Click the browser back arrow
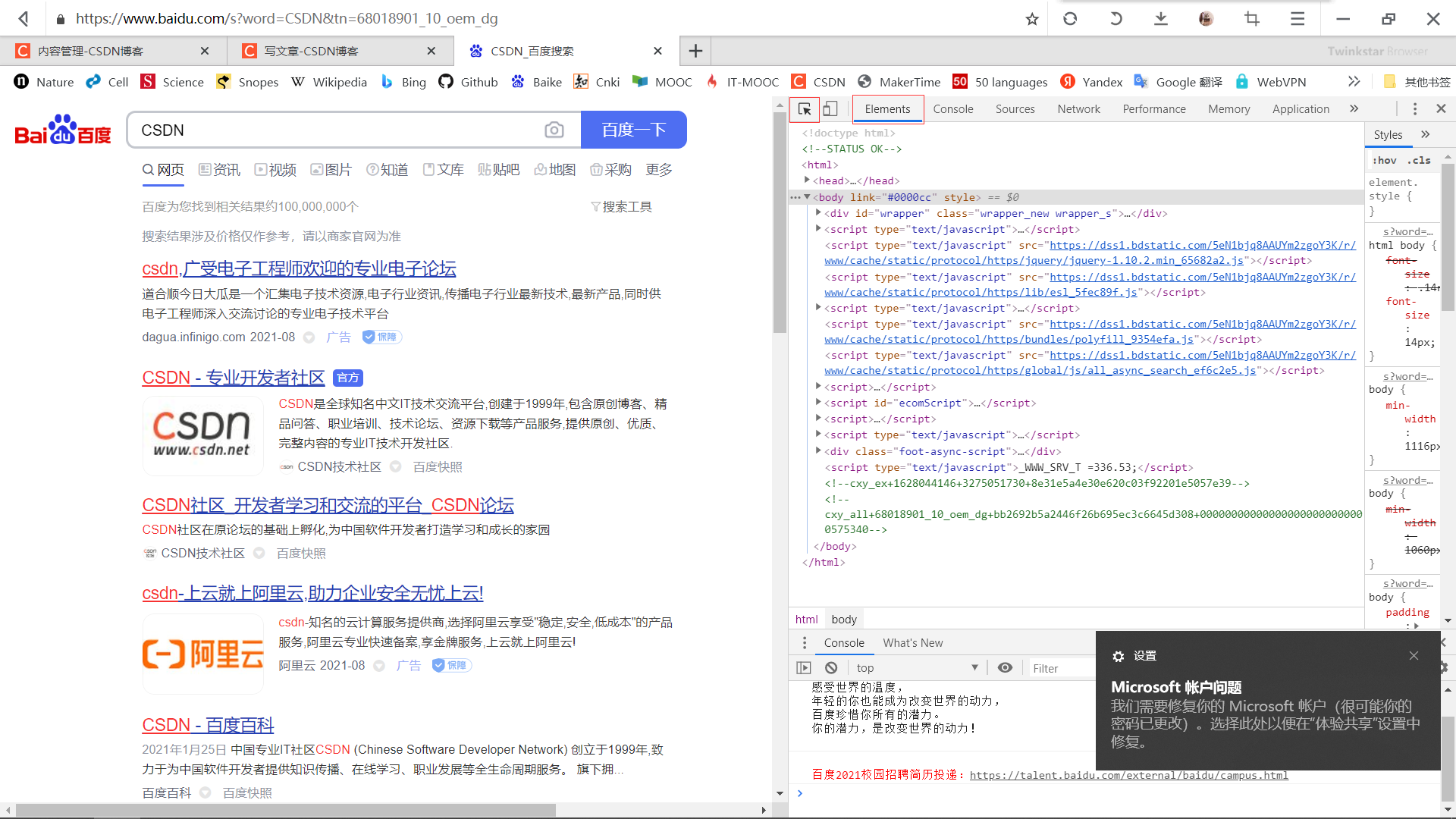1456x819 pixels. pos(24,18)
